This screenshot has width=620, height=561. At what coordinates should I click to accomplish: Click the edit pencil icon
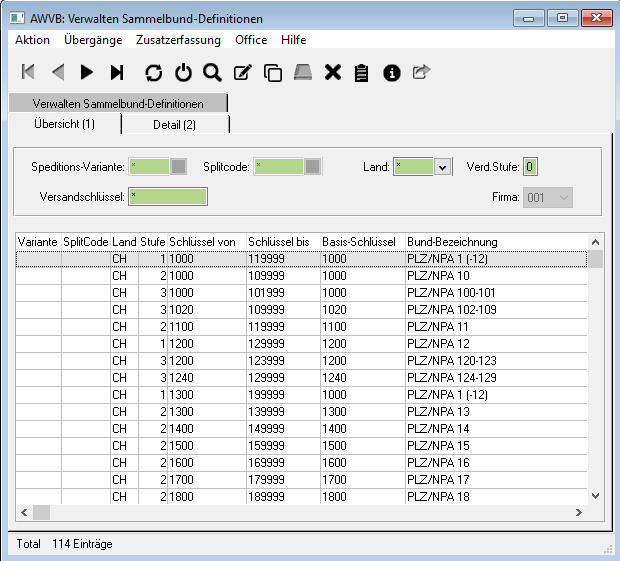pyautogui.click(x=242, y=72)
